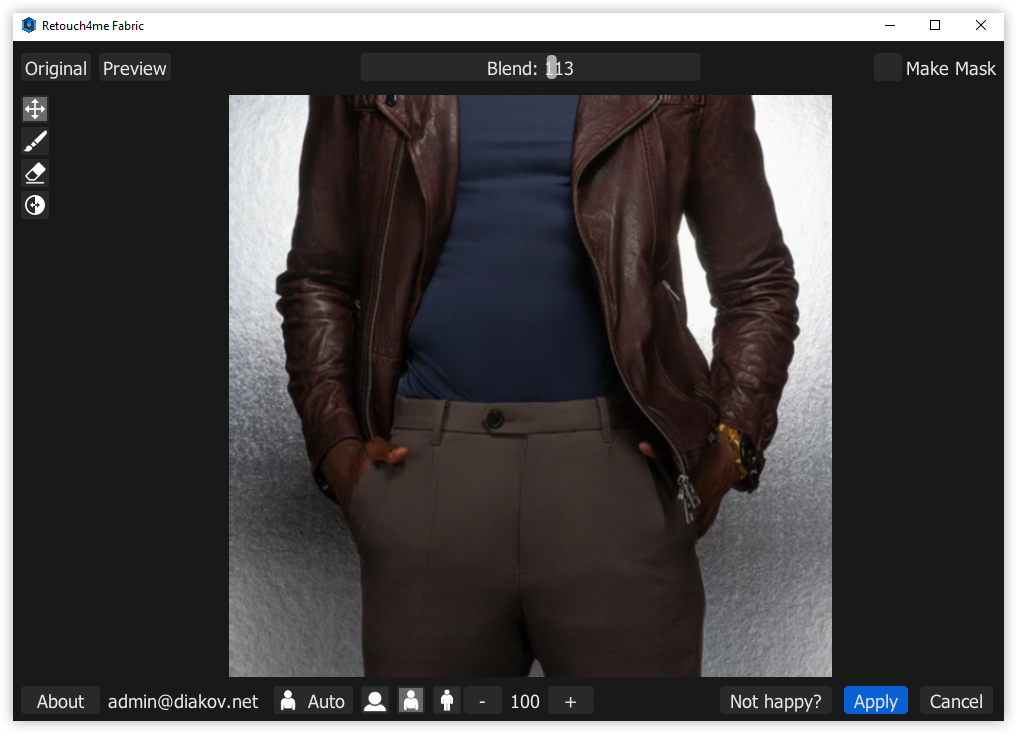Click the Retouch4me Fabric app logo
Screen dimensions: 1017x734
coord(29,25)
